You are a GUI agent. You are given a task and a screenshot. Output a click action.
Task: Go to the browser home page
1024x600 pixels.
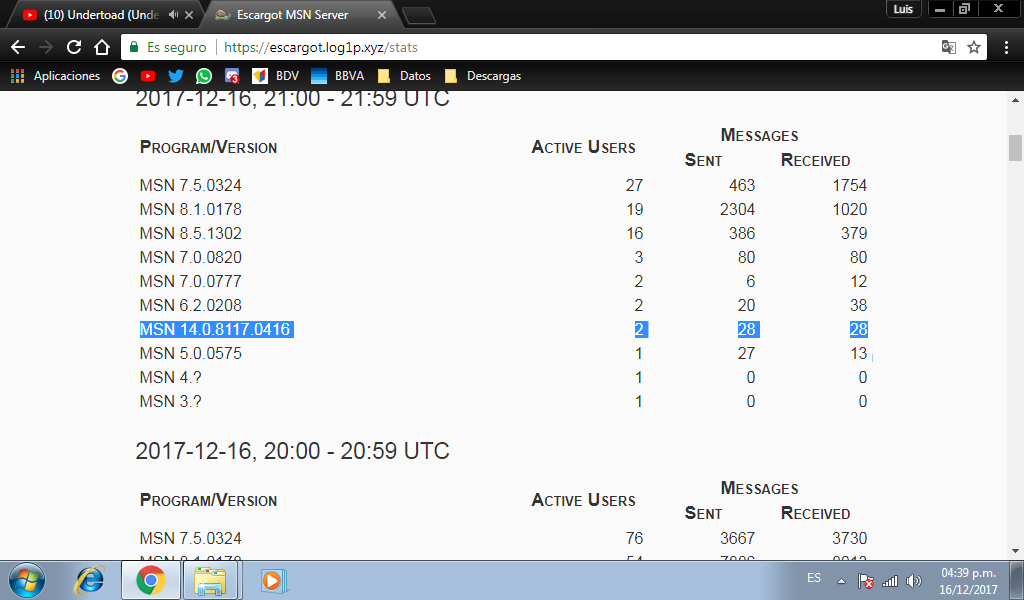101,47
